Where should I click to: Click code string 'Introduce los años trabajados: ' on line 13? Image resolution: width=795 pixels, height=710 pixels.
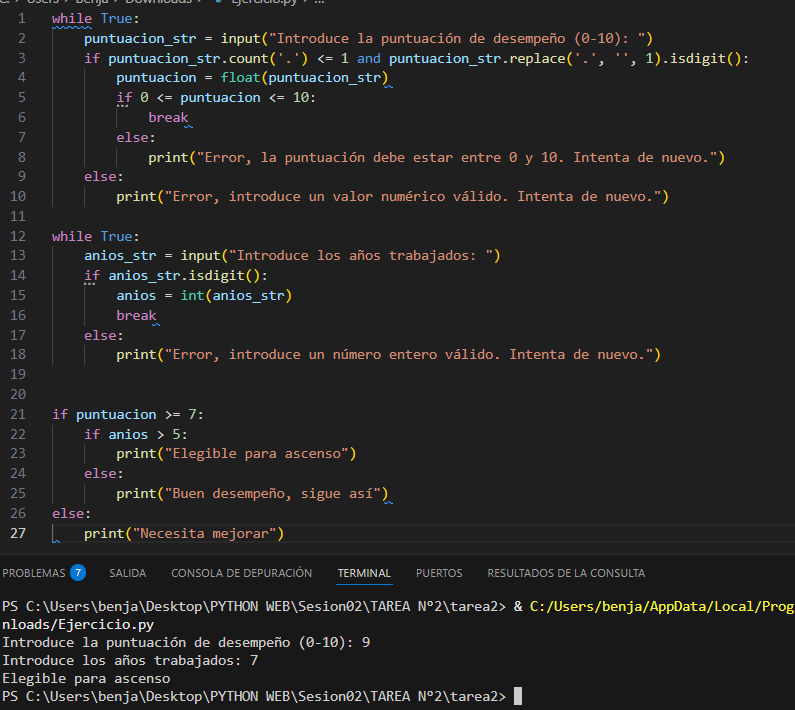tap(360, 256)
